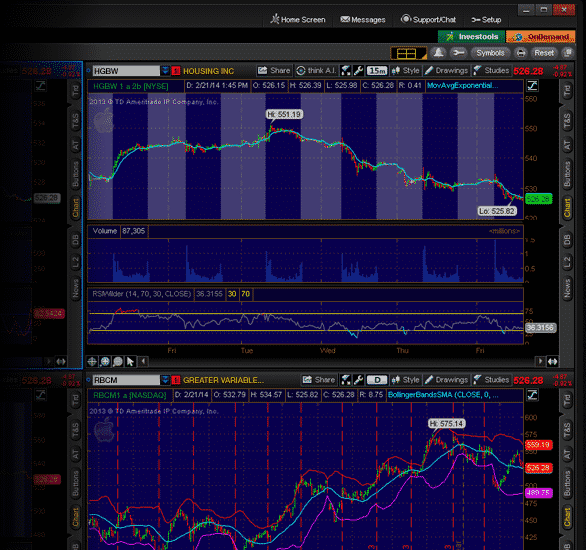The width and height of the screenshot is (586, 550).
Task: Click the Reset button
Action: click(x=544, y=53)
